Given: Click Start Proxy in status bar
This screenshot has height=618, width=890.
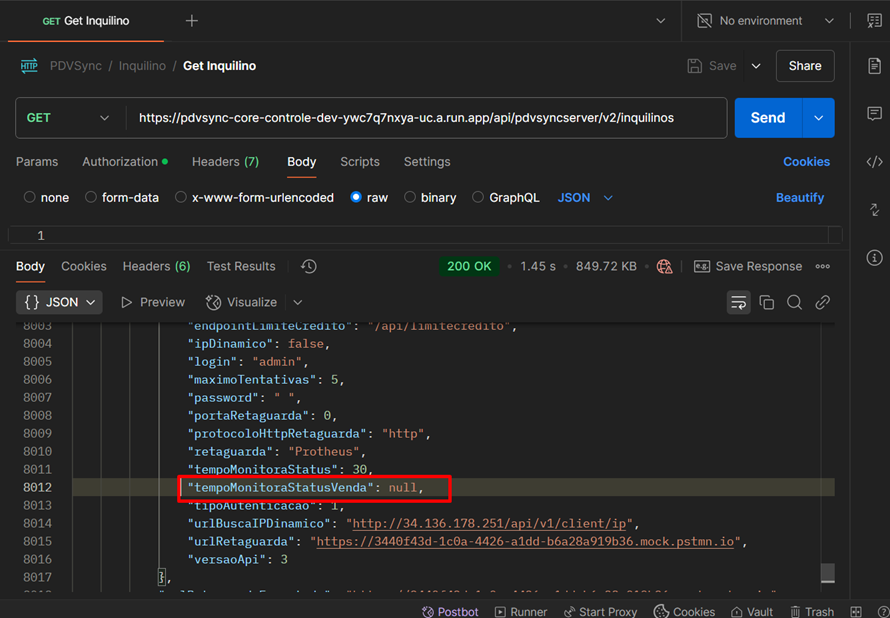Looking at the screenshot, I should 600,612.
